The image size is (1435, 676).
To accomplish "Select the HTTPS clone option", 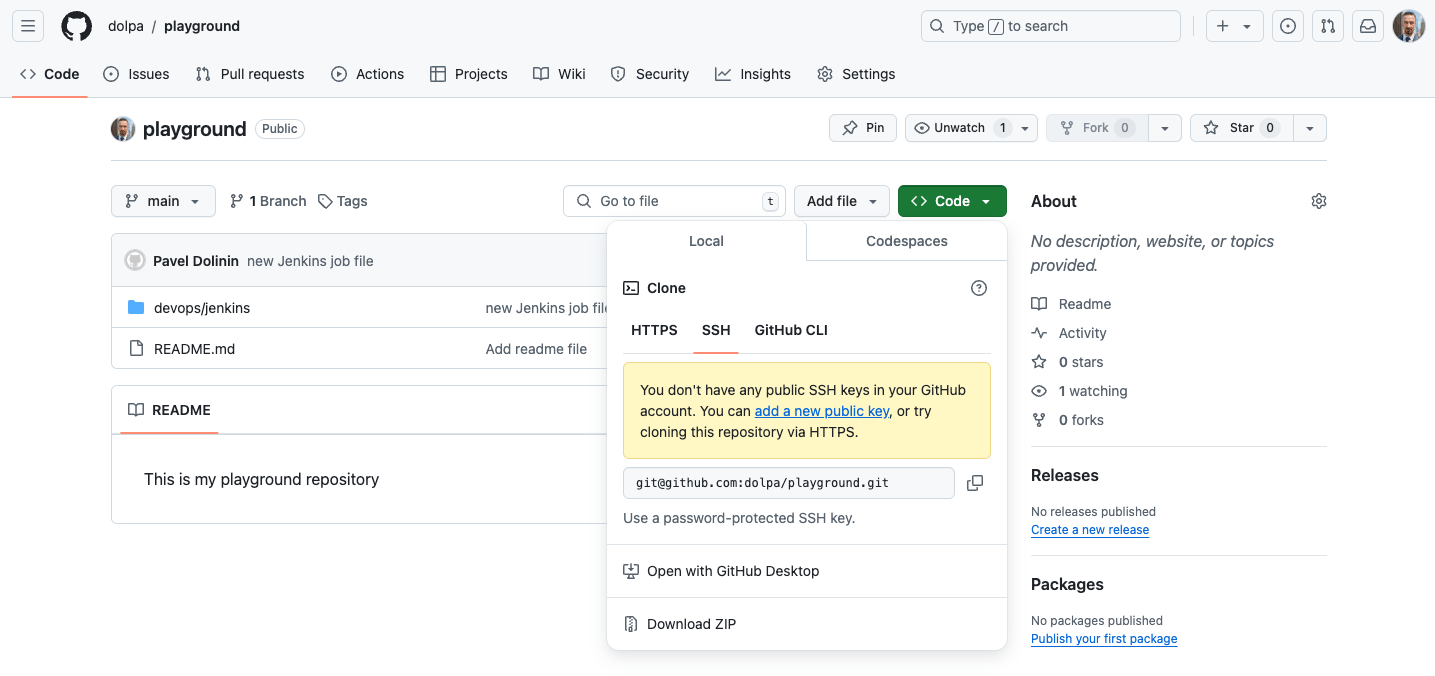I will tap(654, 330).
